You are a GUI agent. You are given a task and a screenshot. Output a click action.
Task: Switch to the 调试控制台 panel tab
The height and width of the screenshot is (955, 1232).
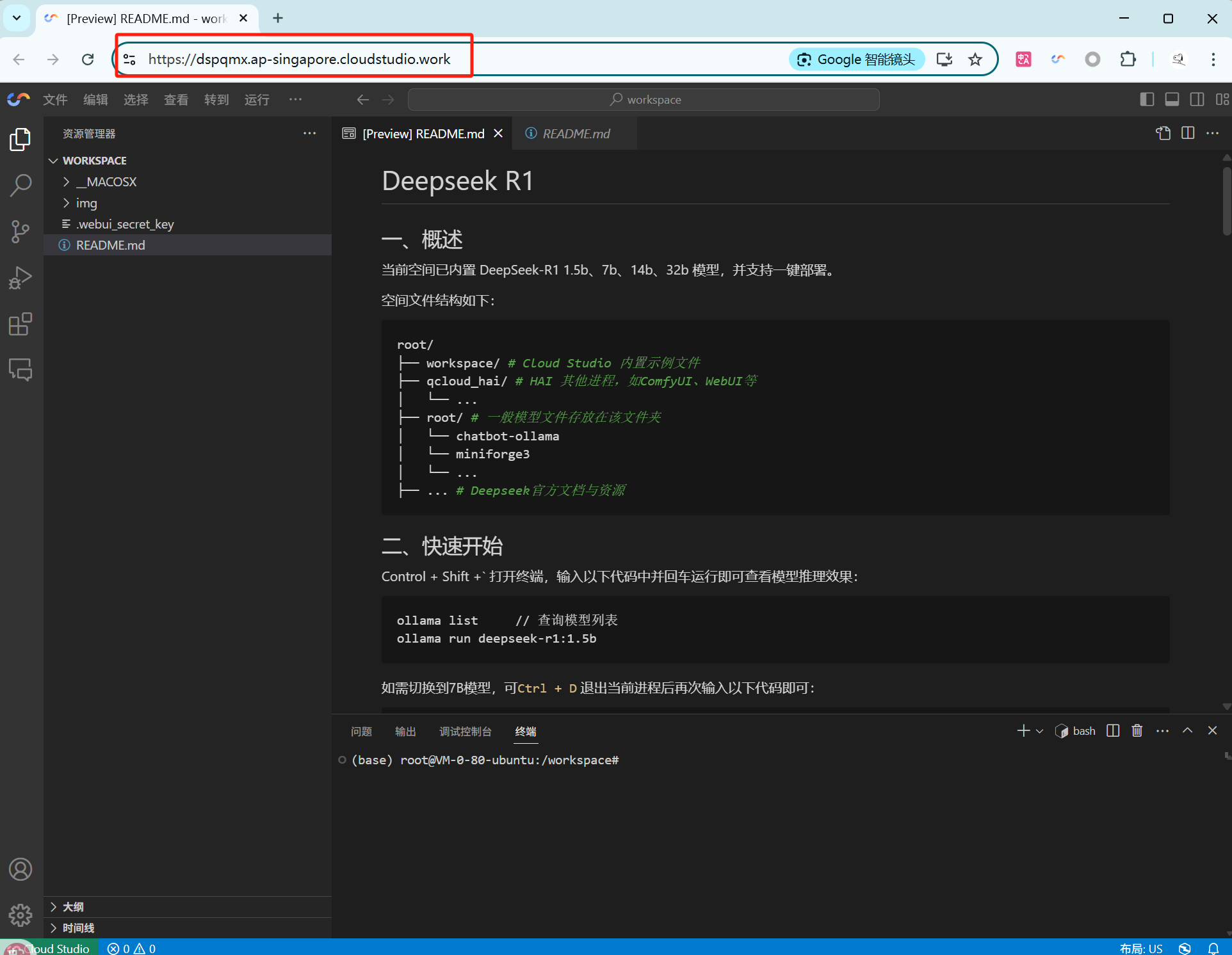(x=466, y=731)
